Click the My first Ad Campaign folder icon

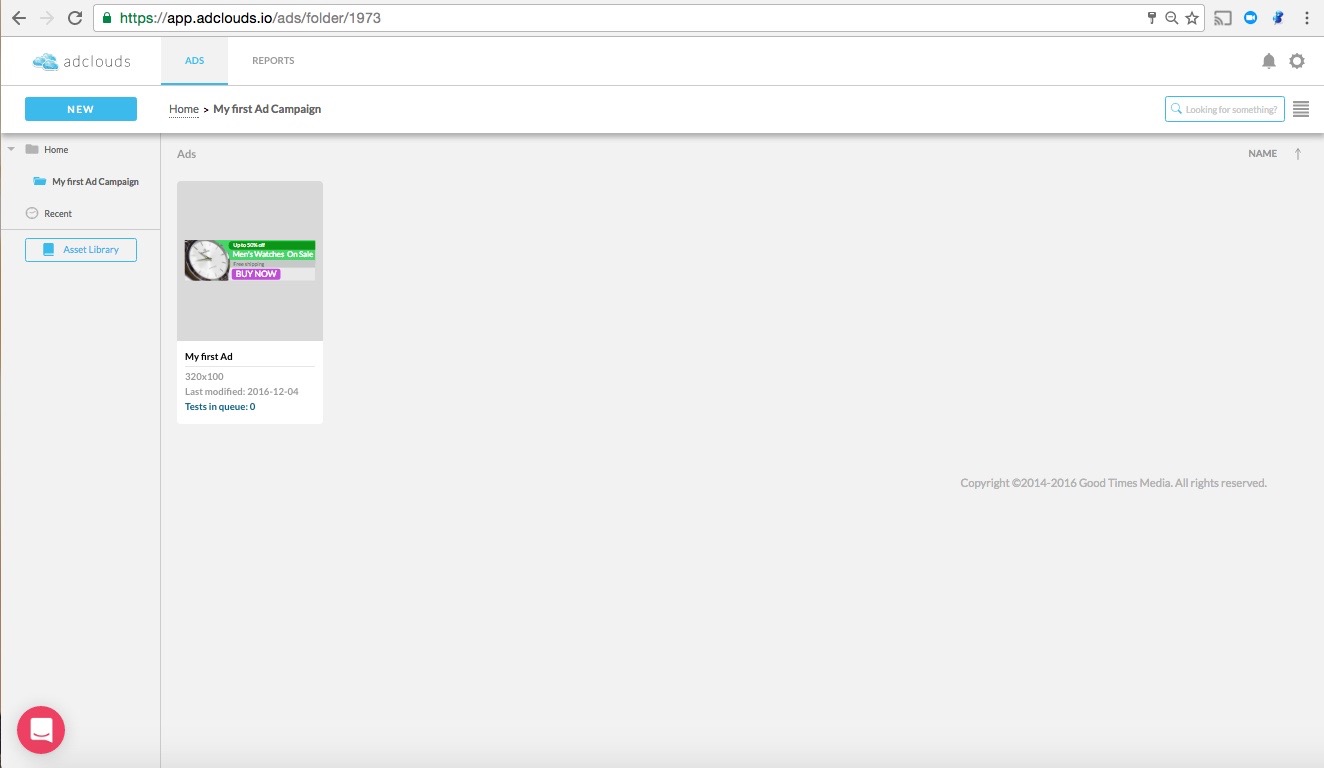[40, 181]
